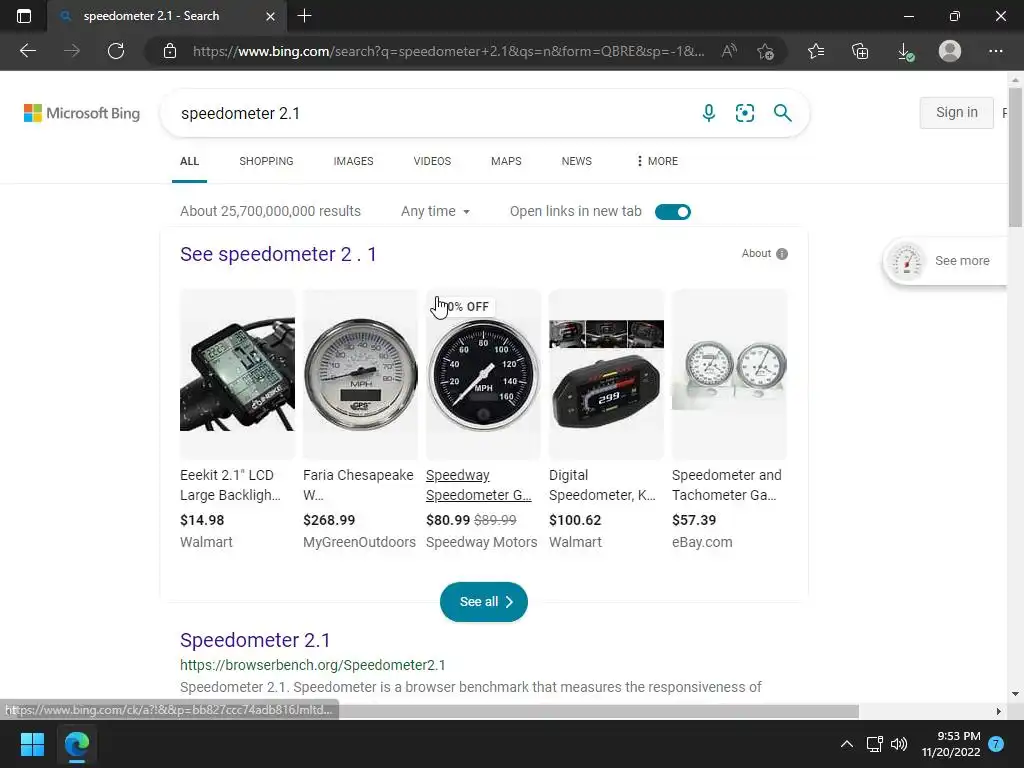Open Edge Settings and more menu

click(x=995, y=51)
